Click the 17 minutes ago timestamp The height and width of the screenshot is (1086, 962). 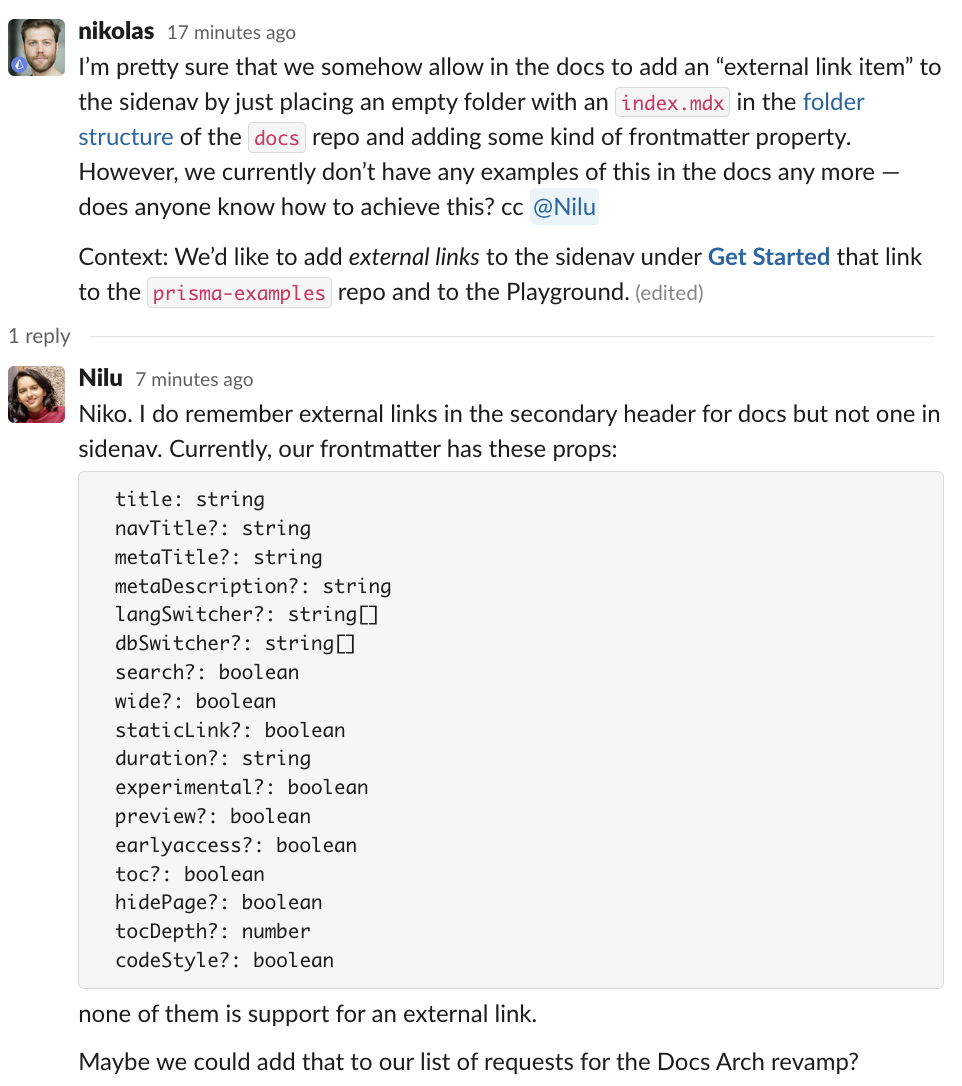pyautogui.click(x=231, y=32)
